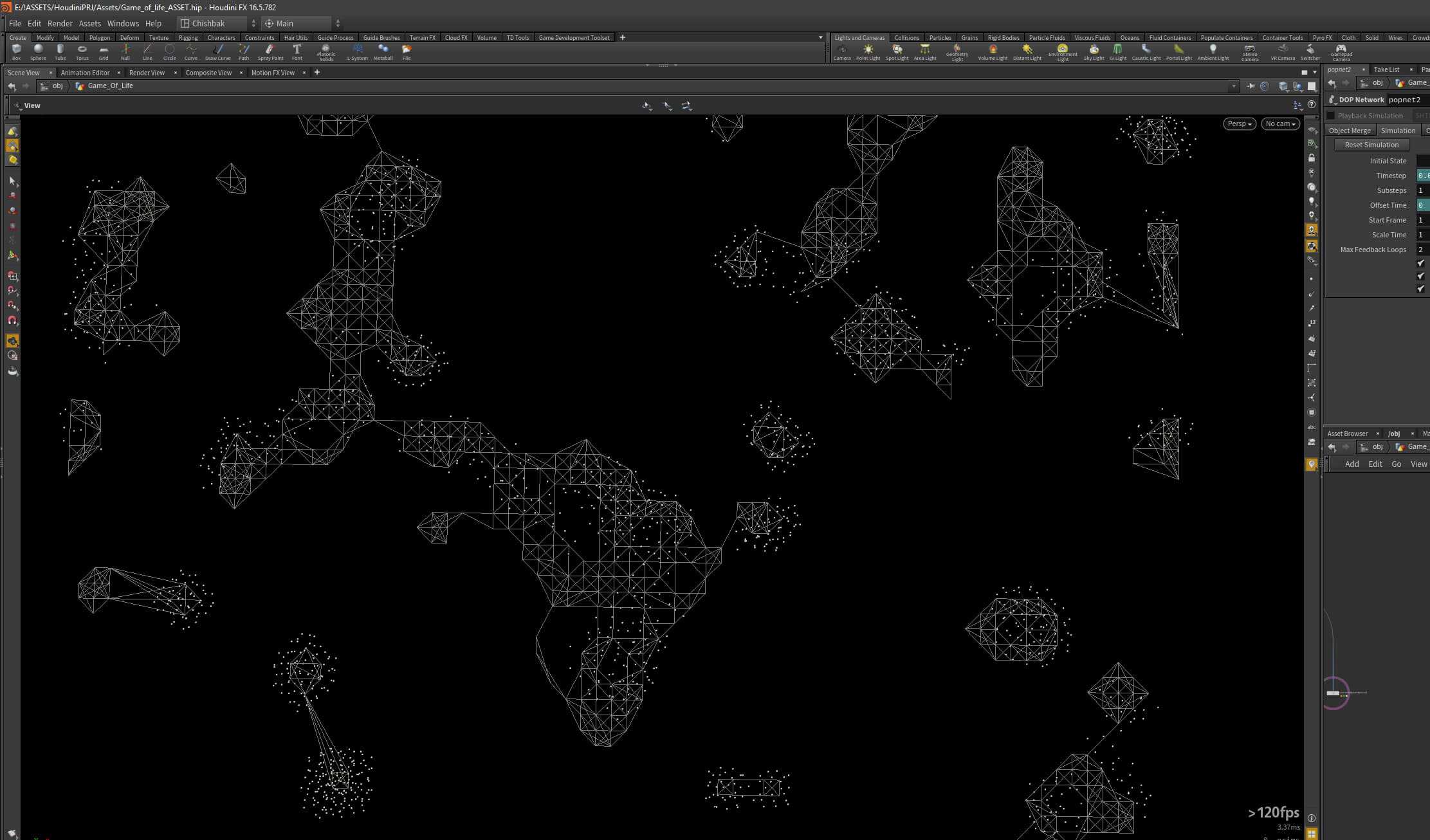This screenshot has width=1430, height=840.
Task: Select the arrow selection tool in the viewport toolbar
Action: (x=12, y=180)
